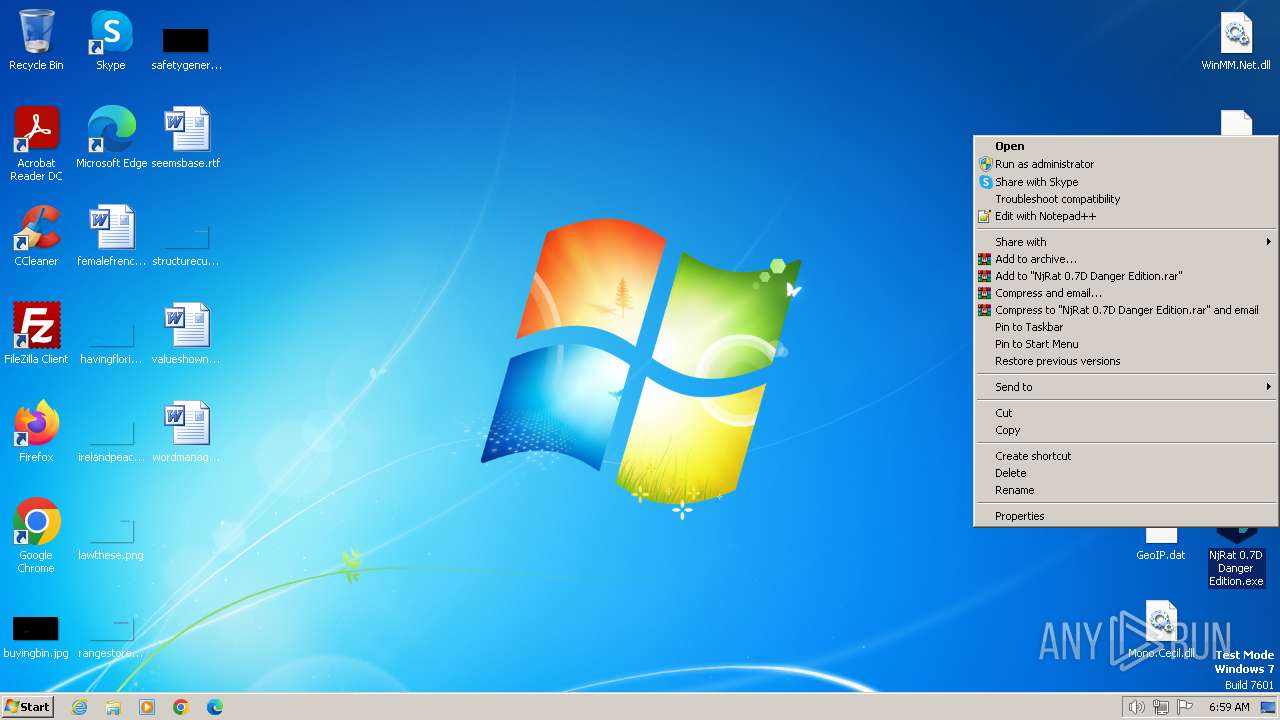Open the CCleaner desktop shortcut
The image size is (1280, 720).
[x=36, y=236]
